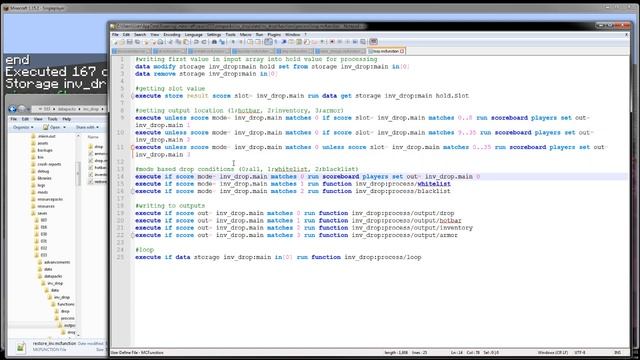
Task: Open the Language menu in Notepad++
Action: [x=193, y=35]
